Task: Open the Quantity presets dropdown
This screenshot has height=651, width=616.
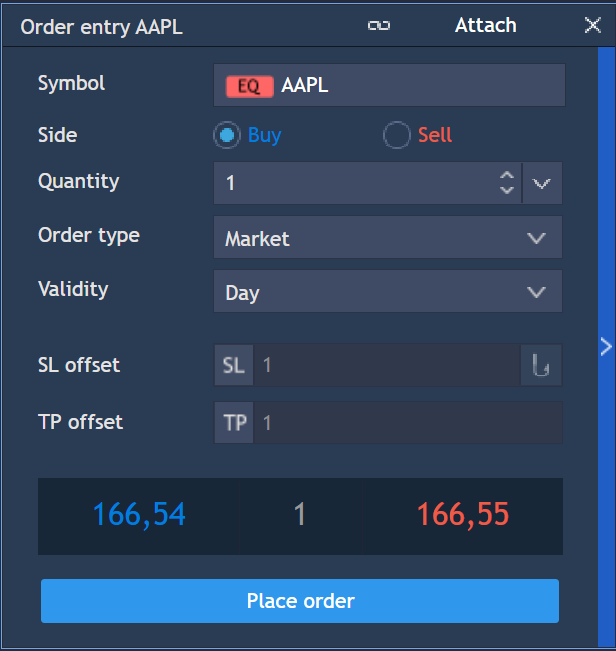Action: [542, 184]
